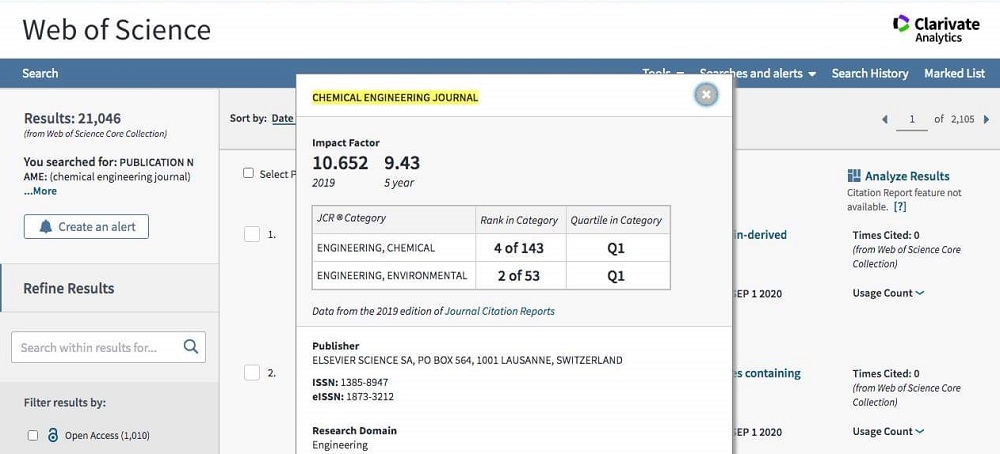Enable the Open Access filter checkbox
This screenshot has height=454, width=1000.
(33, 435)
